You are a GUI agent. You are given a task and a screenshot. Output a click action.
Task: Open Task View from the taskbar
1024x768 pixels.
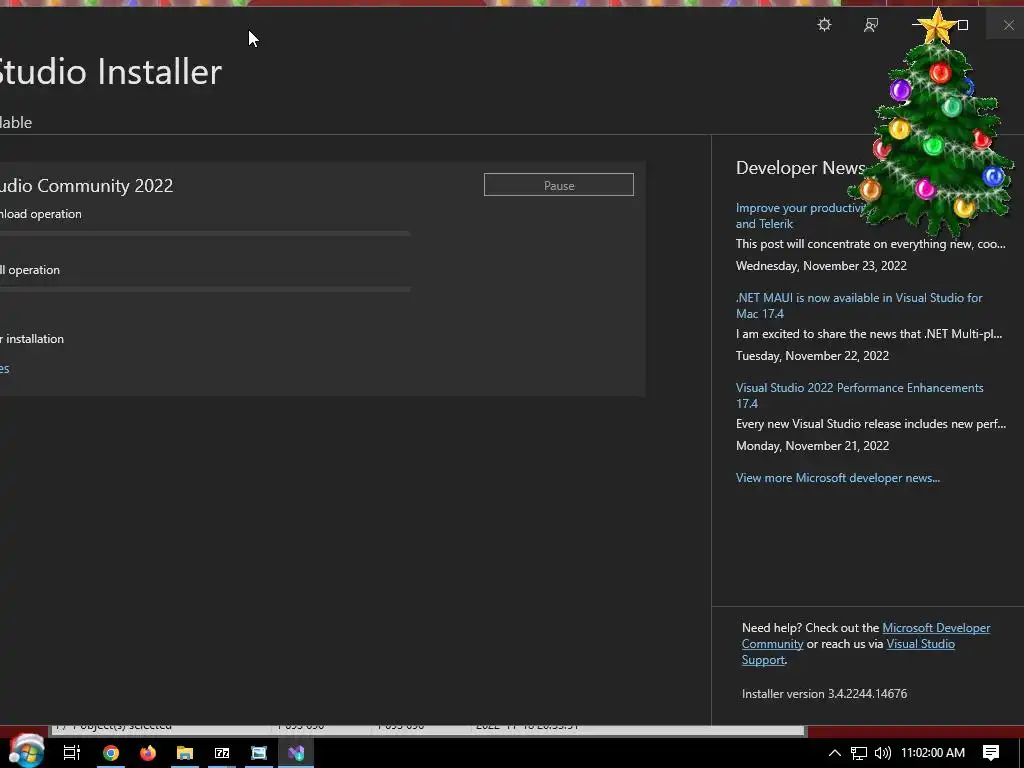point(72,753)
